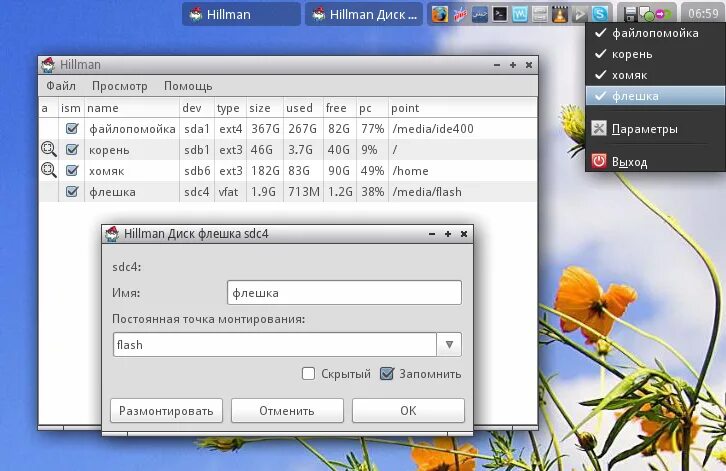Click the Имя text field

(x=344, y=293)
